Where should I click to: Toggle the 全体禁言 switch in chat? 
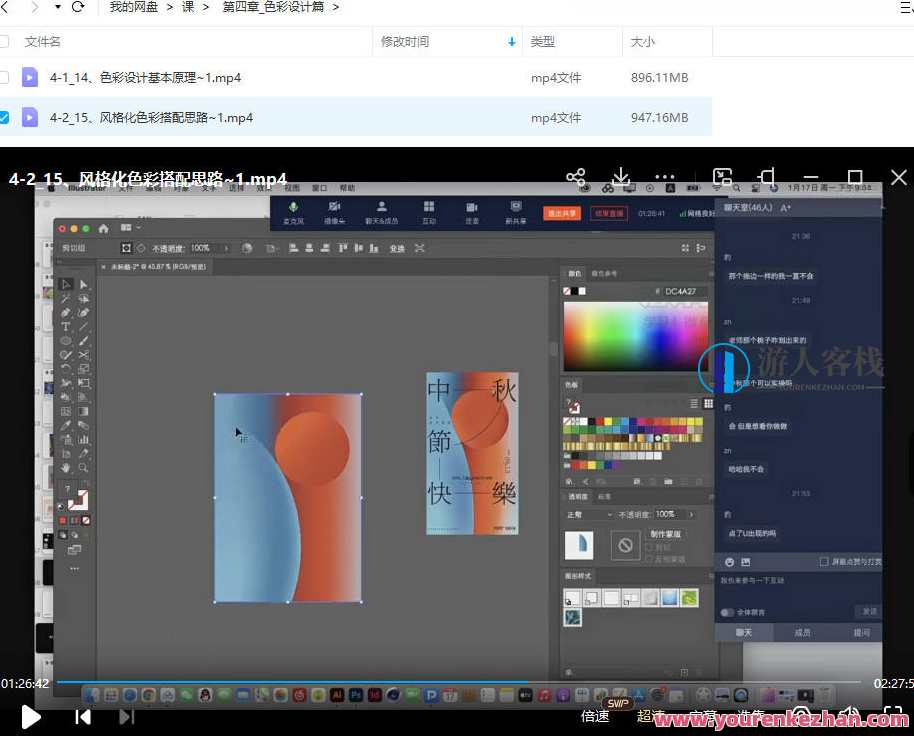click(x=727, y=612)
